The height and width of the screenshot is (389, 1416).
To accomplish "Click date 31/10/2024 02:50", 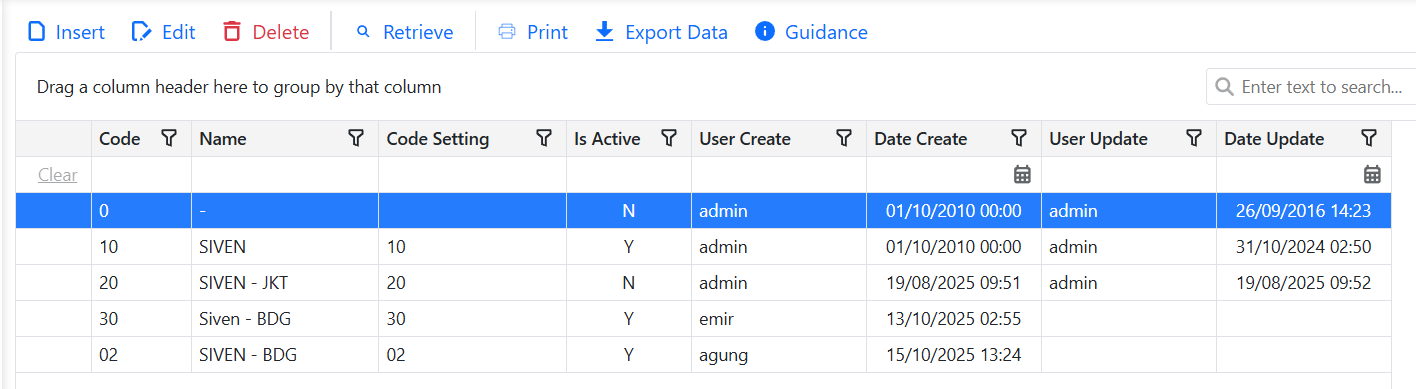I will [1304, 247].
